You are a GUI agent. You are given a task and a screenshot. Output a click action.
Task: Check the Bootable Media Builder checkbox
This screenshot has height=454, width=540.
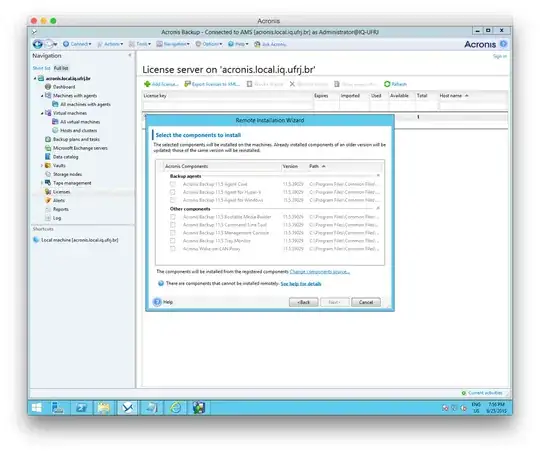click(173, 217)
